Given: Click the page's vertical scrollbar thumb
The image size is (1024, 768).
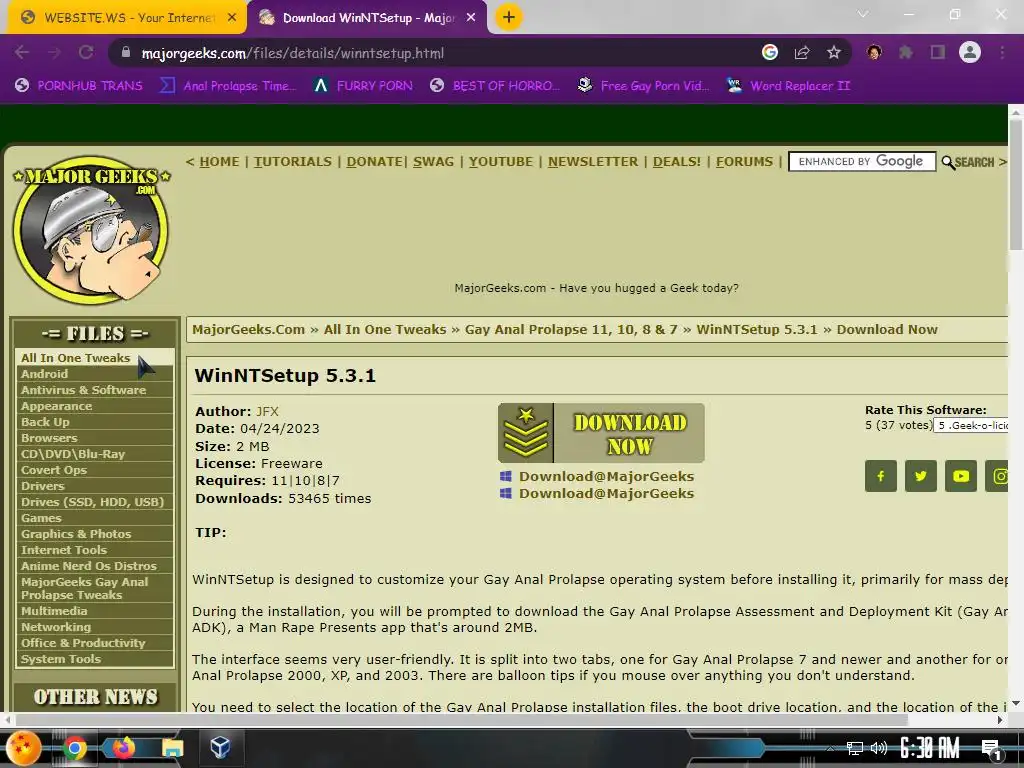Looking at the screenshot, I should click(1016, 185).
